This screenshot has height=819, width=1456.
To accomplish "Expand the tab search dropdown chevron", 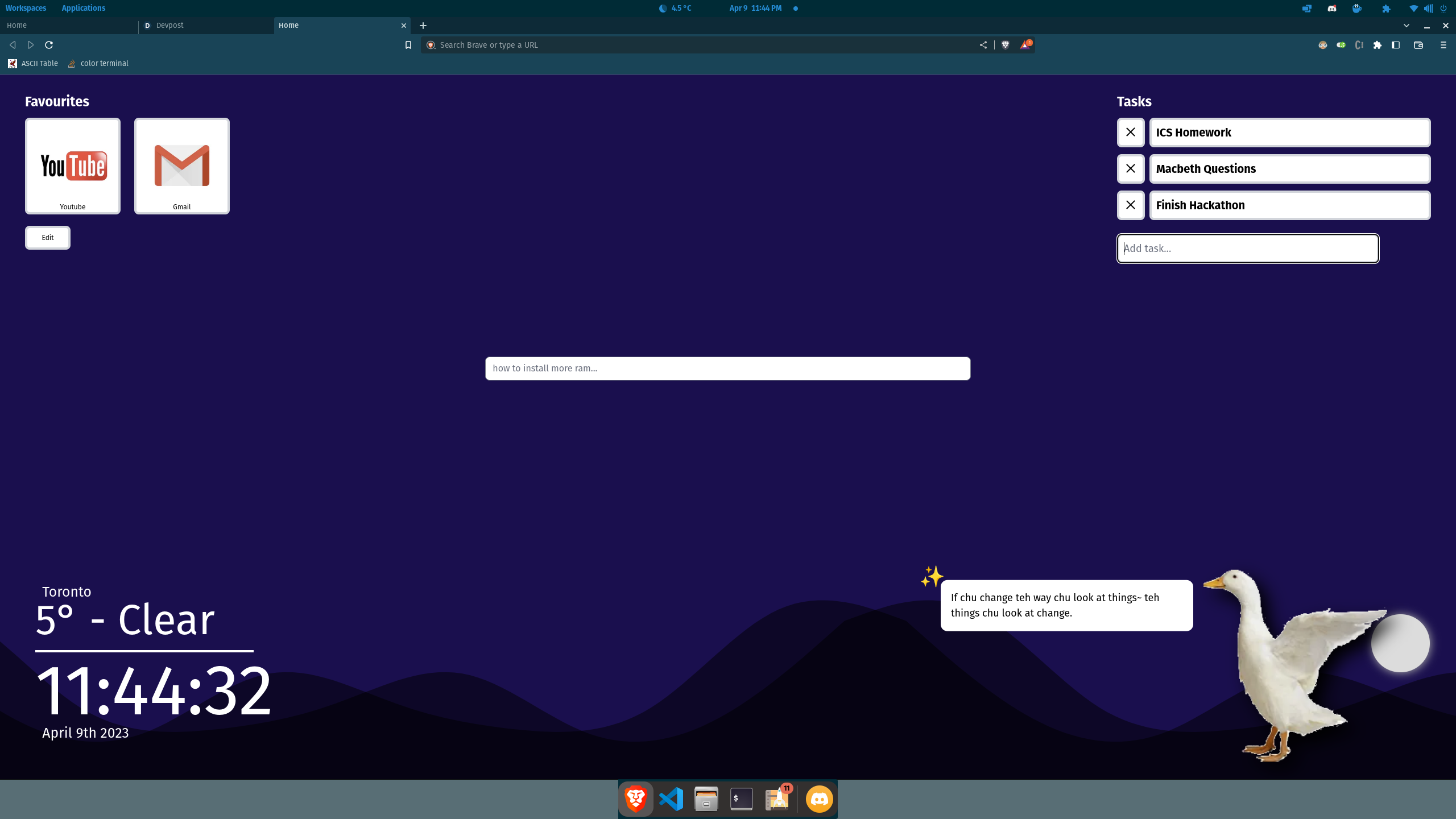I will (1406, 26).
